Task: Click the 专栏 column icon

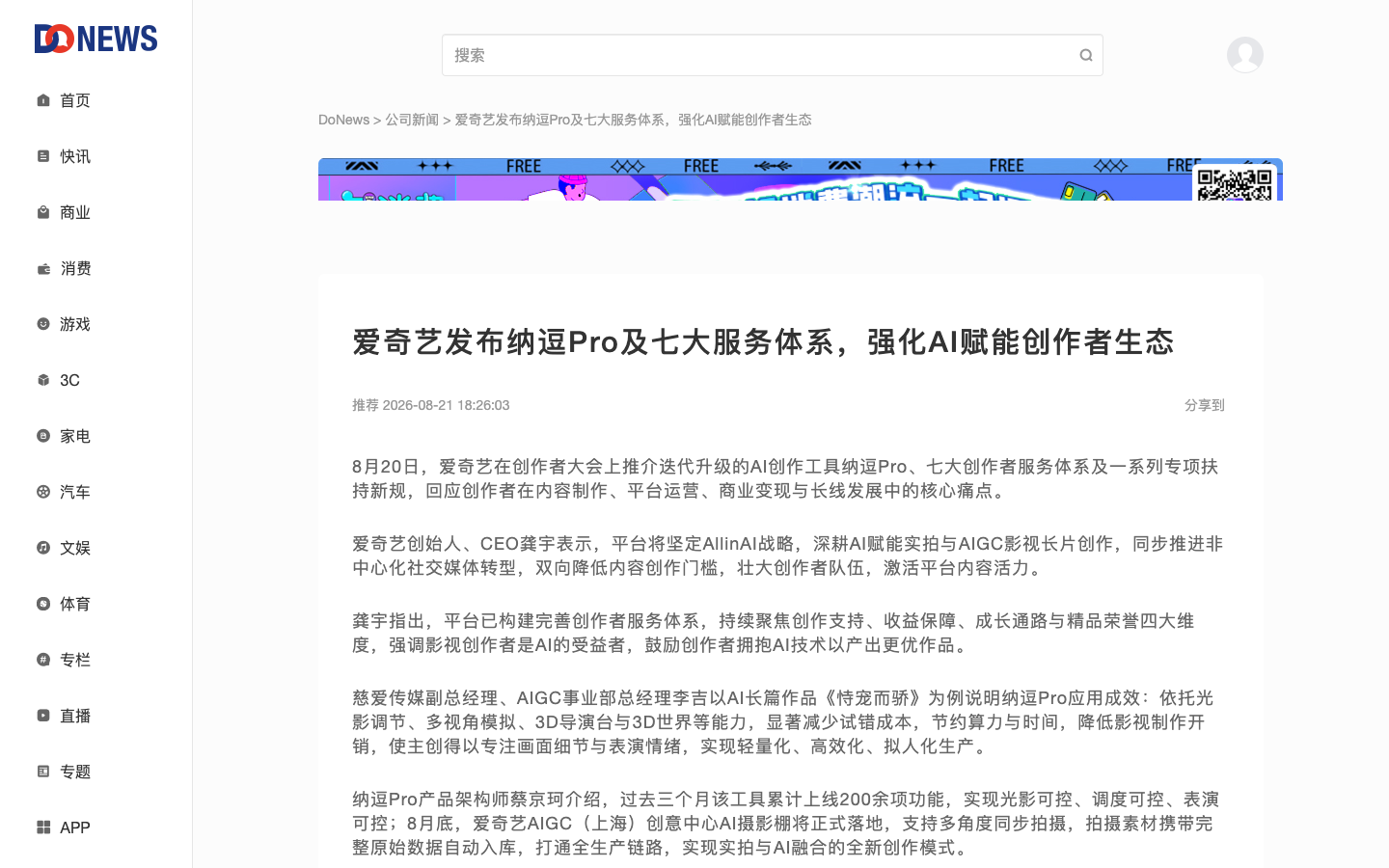Action: coord(43,660)
